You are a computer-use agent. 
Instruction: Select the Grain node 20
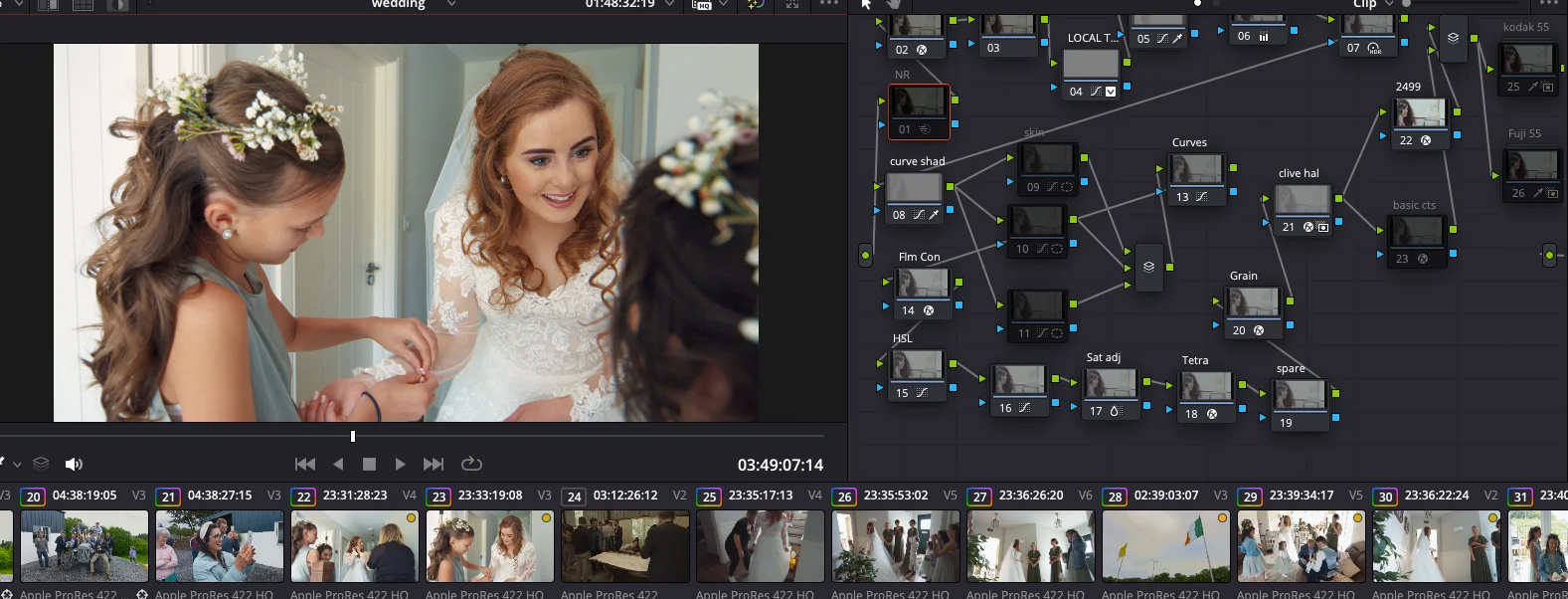tap(1254, 311)
